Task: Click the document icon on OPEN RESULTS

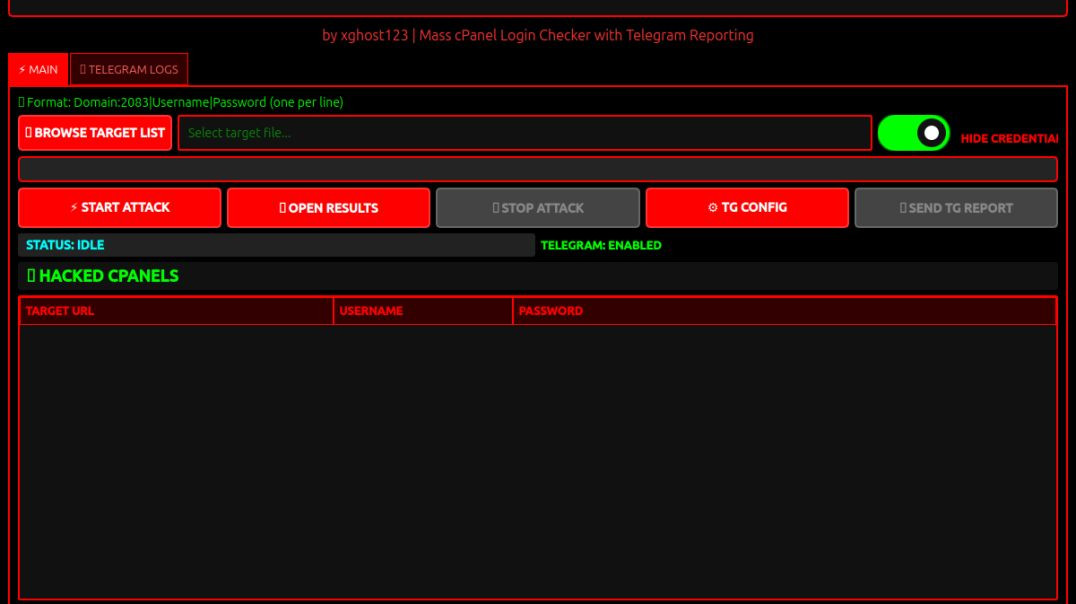Action: (283, 207)
